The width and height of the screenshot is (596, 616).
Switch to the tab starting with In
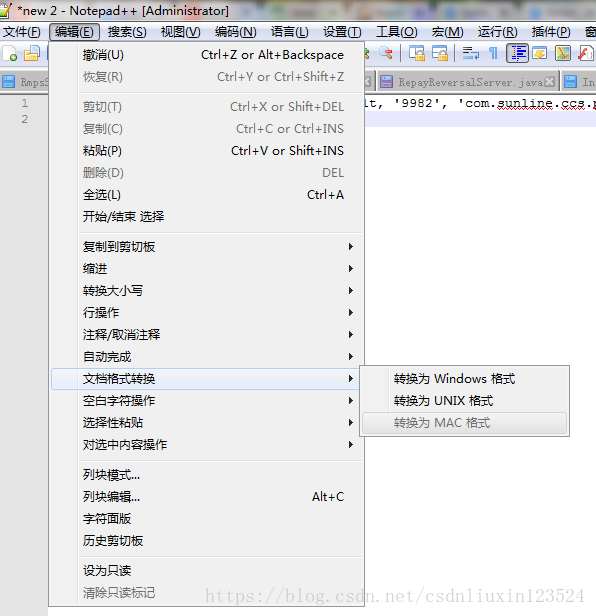579,82
